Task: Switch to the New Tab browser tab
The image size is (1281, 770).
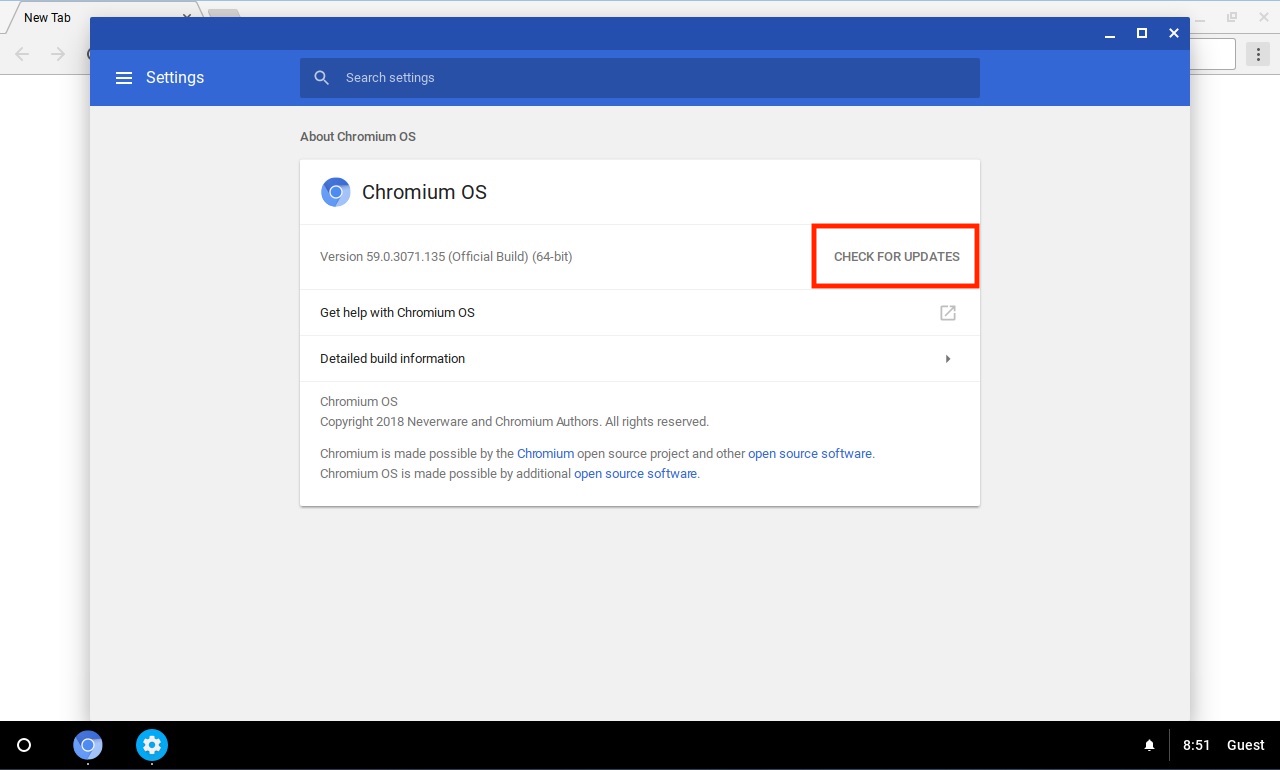Action: point(48,18)
